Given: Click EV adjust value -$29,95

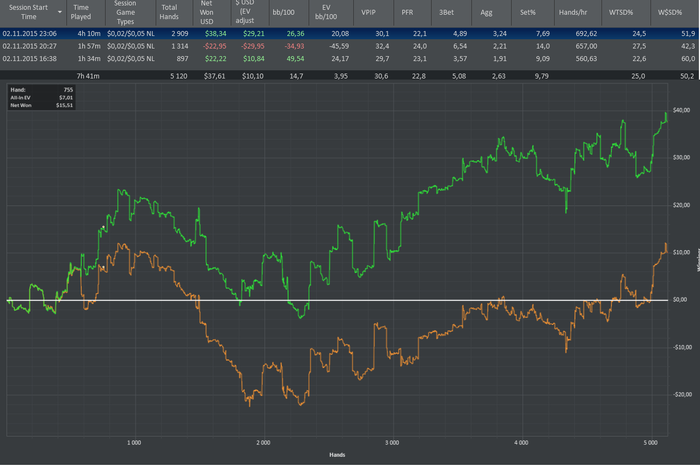Looking at the screenshot, I should coord(253,46).
